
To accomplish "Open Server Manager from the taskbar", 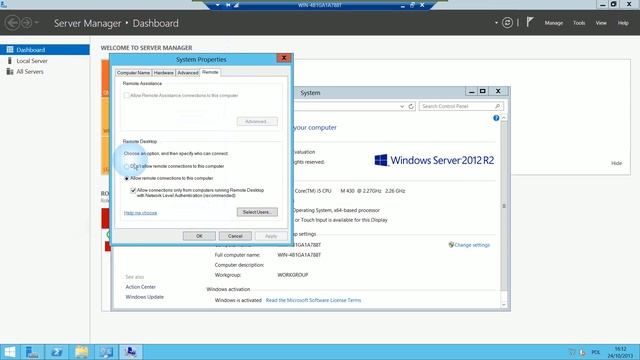I will (x=32, y=352).
